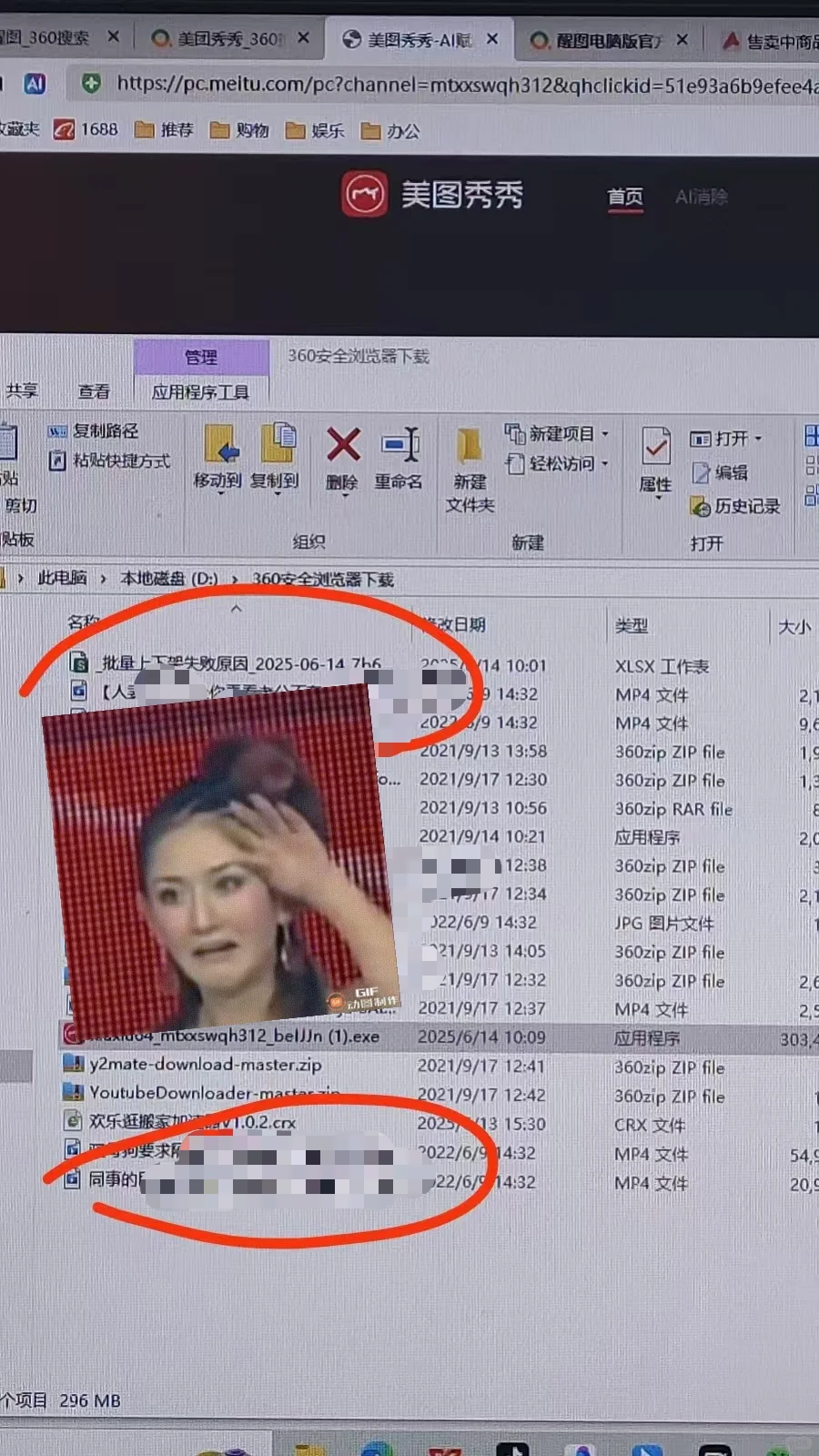Click 本地磁盘 (D:) in the breadcrumb

point(169,579)
